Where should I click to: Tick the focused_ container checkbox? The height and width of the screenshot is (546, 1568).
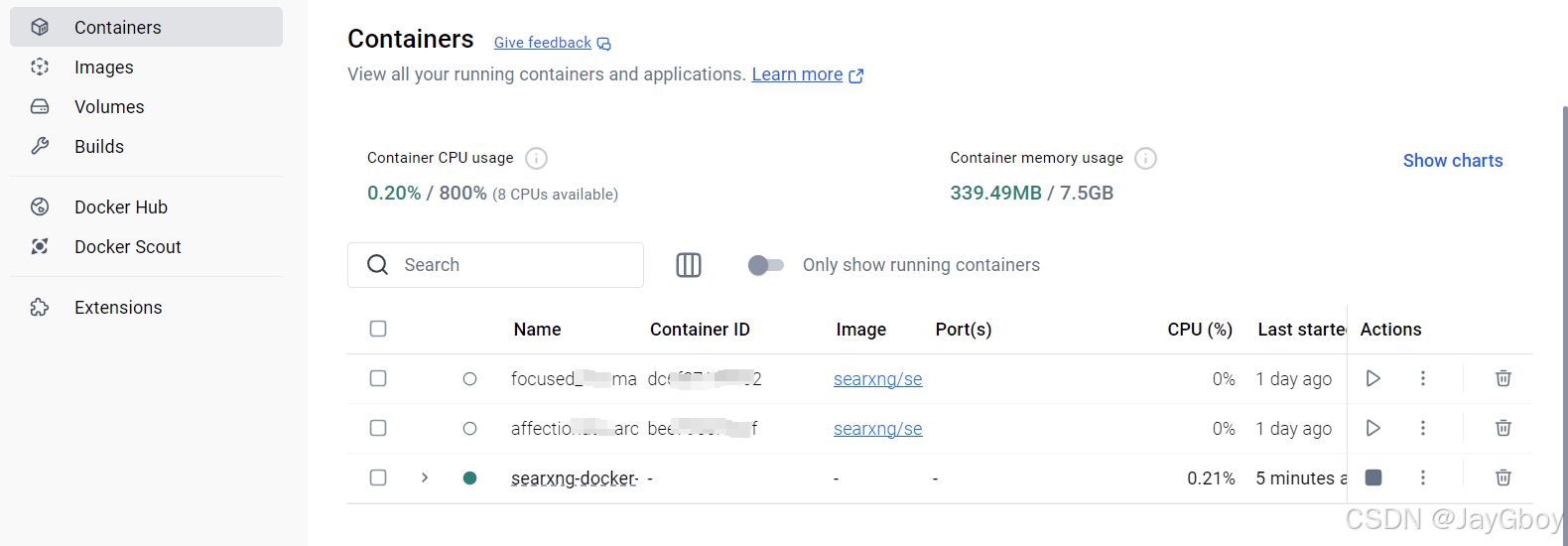click(378, 378)
